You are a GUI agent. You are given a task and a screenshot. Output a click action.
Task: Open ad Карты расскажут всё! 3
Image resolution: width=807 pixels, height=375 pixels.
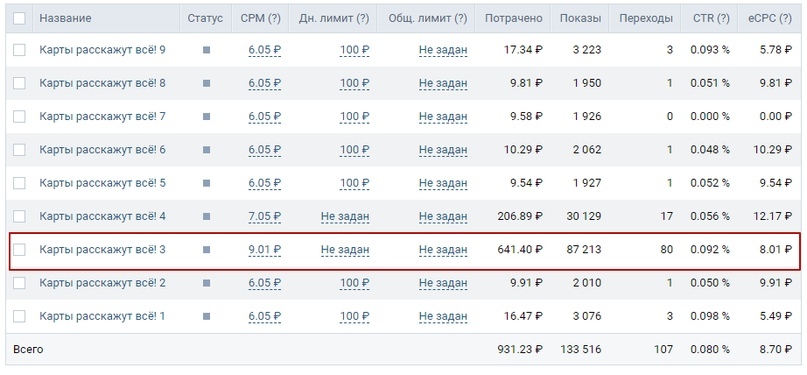[102, 249]
